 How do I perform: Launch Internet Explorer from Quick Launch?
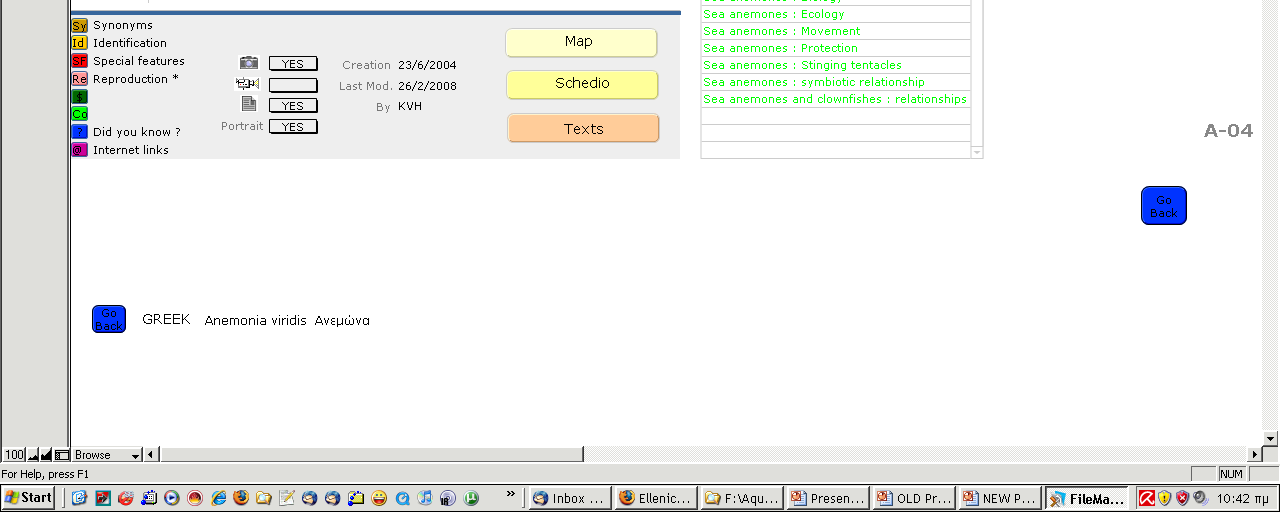pyautogui.click(x=218, y=497)
